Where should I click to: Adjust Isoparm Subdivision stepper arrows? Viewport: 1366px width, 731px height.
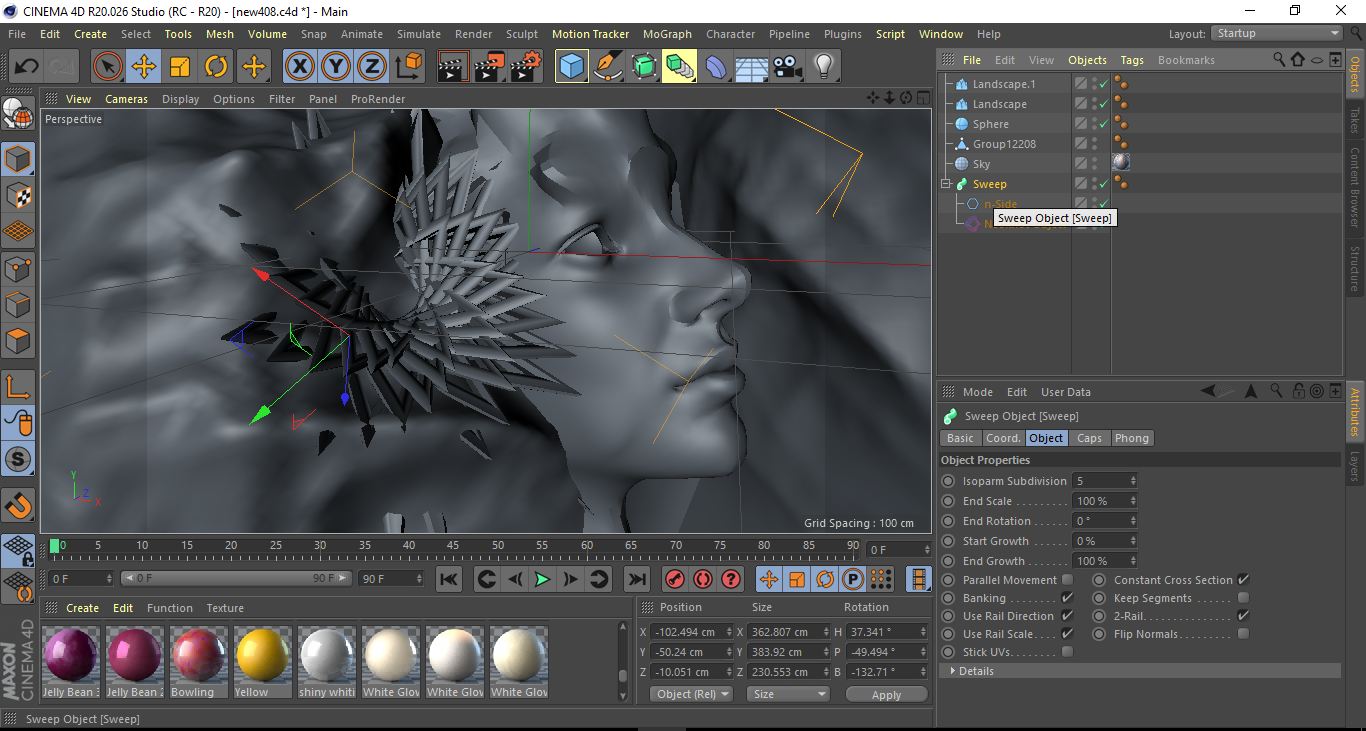(x=1133, y=481)
